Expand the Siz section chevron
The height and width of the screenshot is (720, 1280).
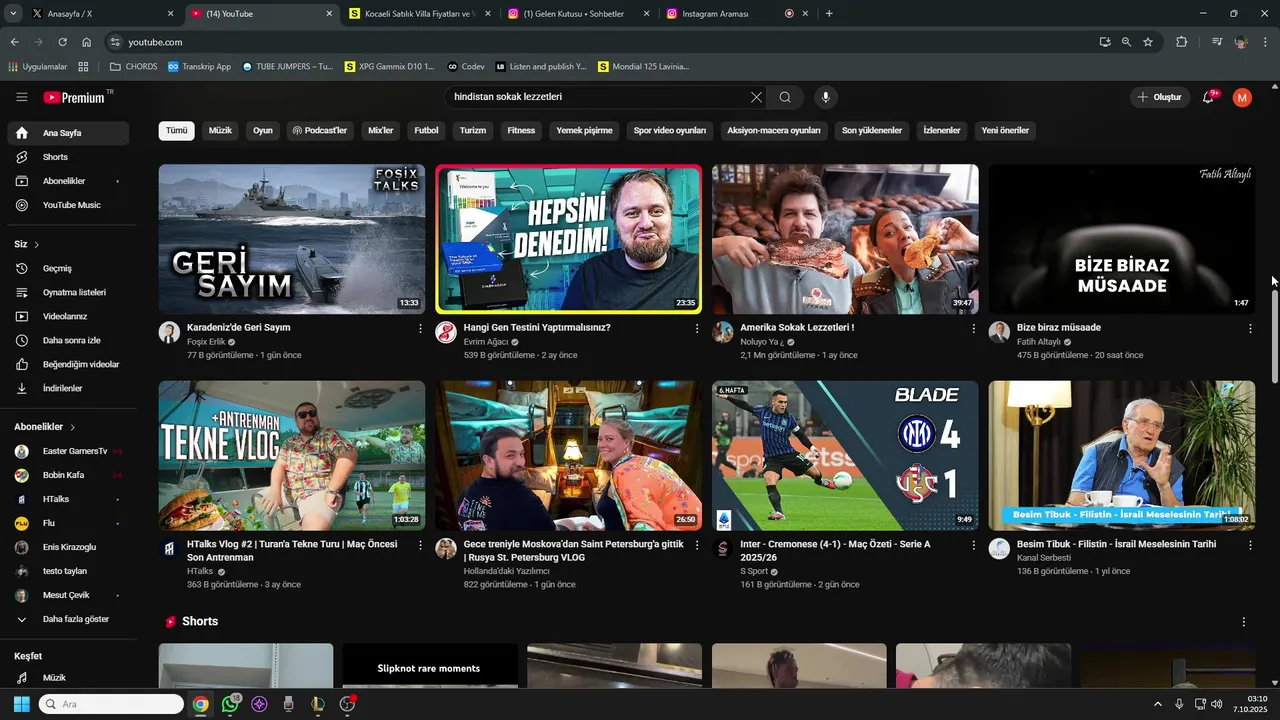coord(37,245)
